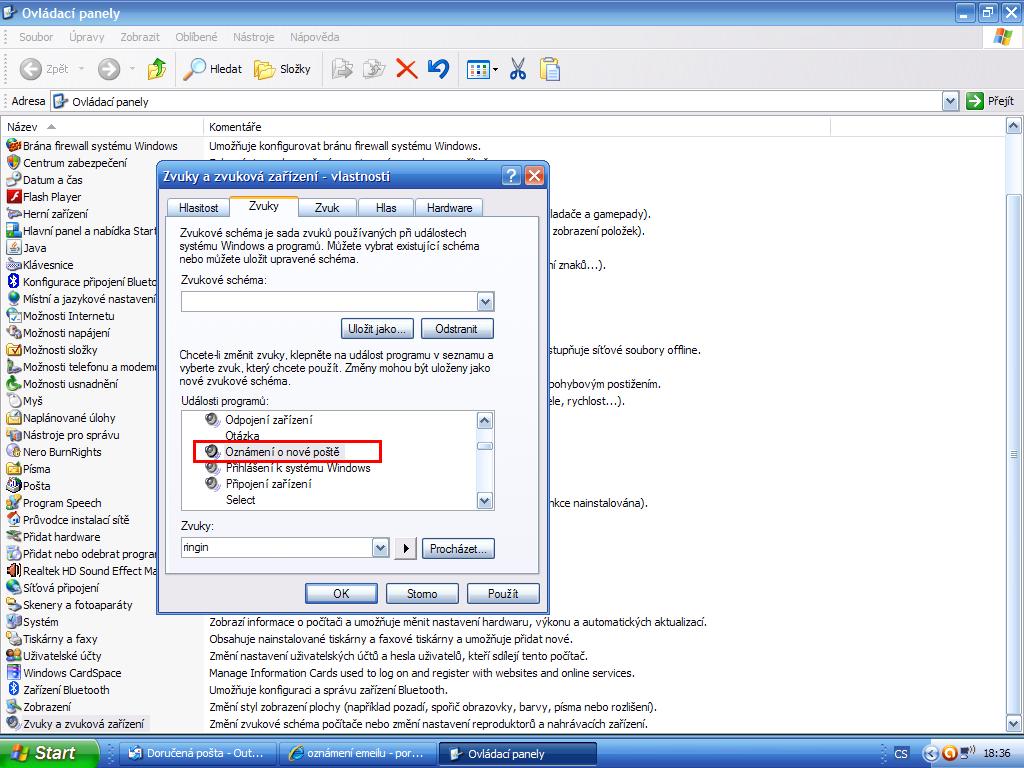Open the Oblíbené menu
Image resolution: width=1024 pixels, height=768 pixels.
[196, 37]
